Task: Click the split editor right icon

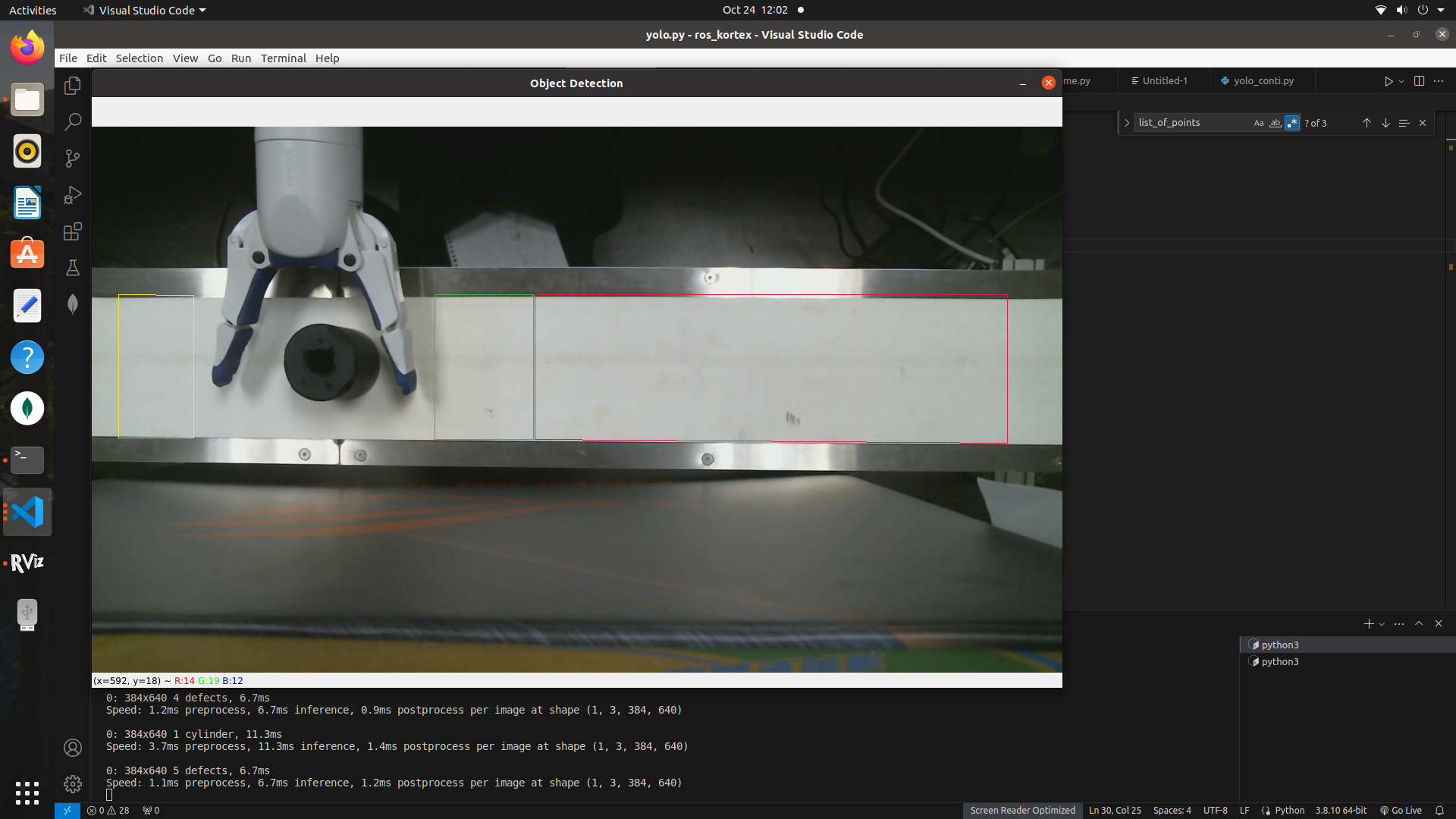Action: [x=1419, y=81]
